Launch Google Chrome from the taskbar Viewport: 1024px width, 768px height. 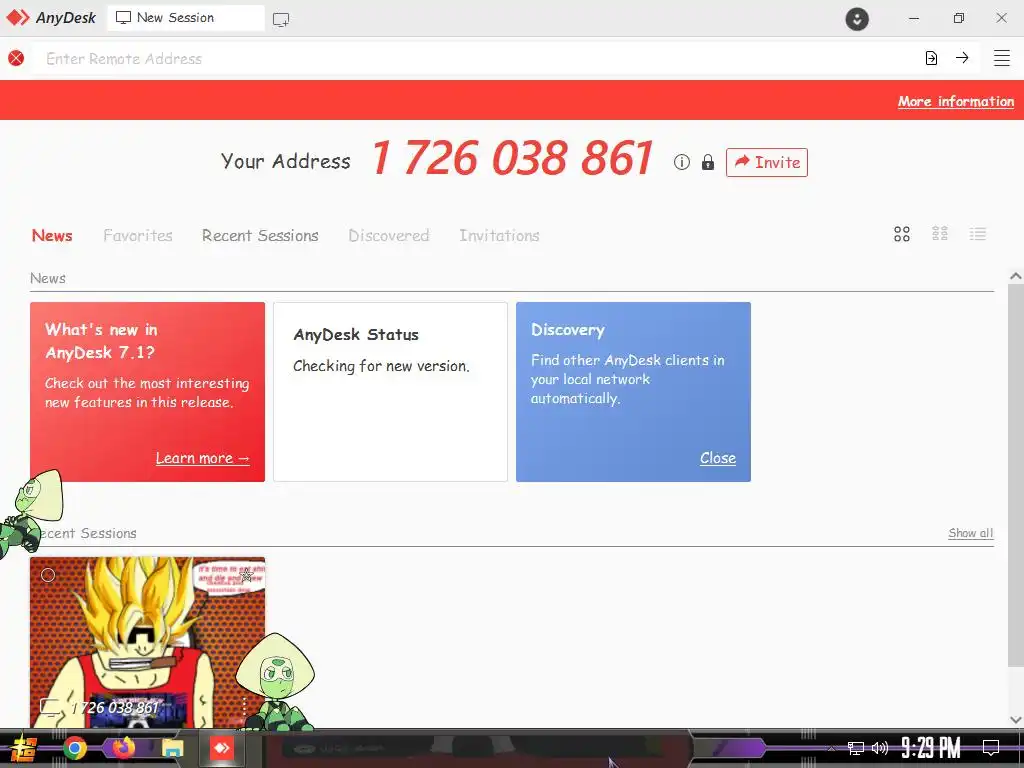pos(75,748)
